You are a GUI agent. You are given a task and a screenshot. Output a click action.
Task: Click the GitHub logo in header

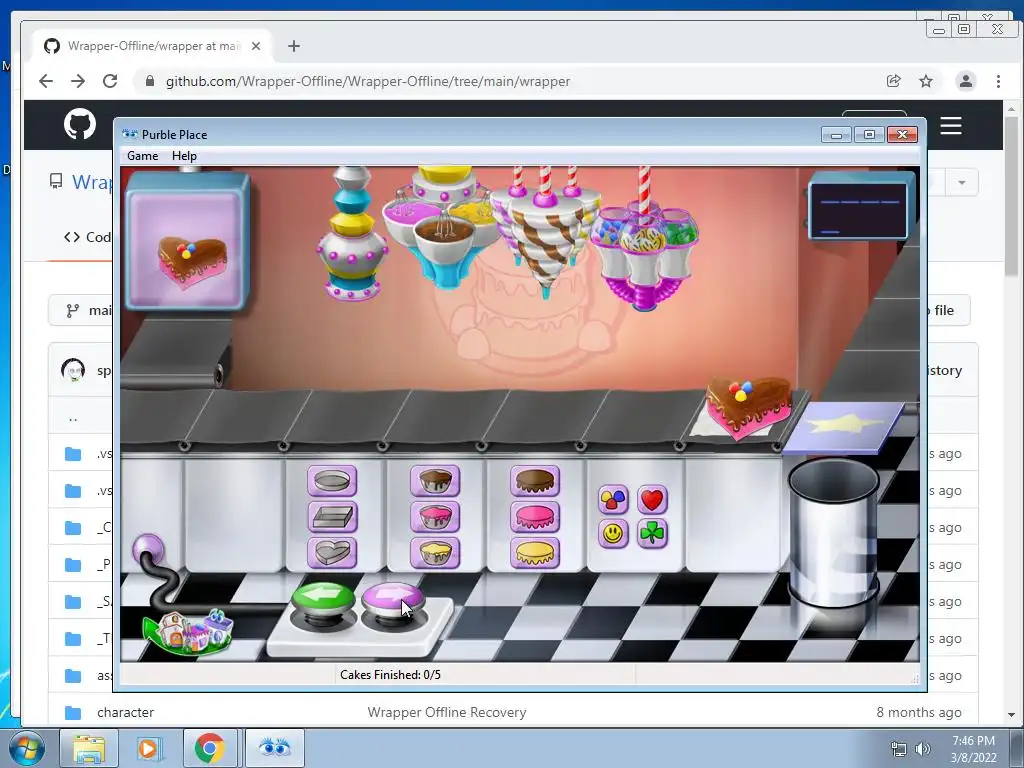pos(80,124)
